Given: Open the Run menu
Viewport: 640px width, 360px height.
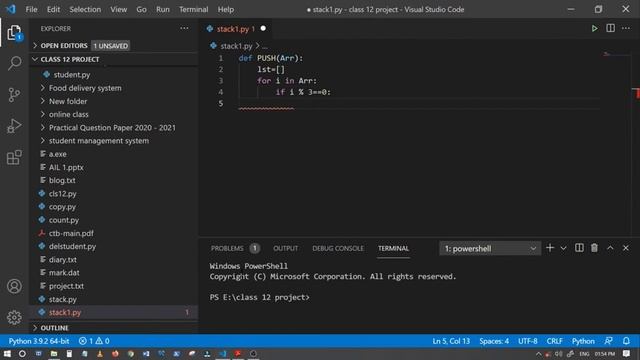Looking at the screenshot, I should tap(162, 9).
